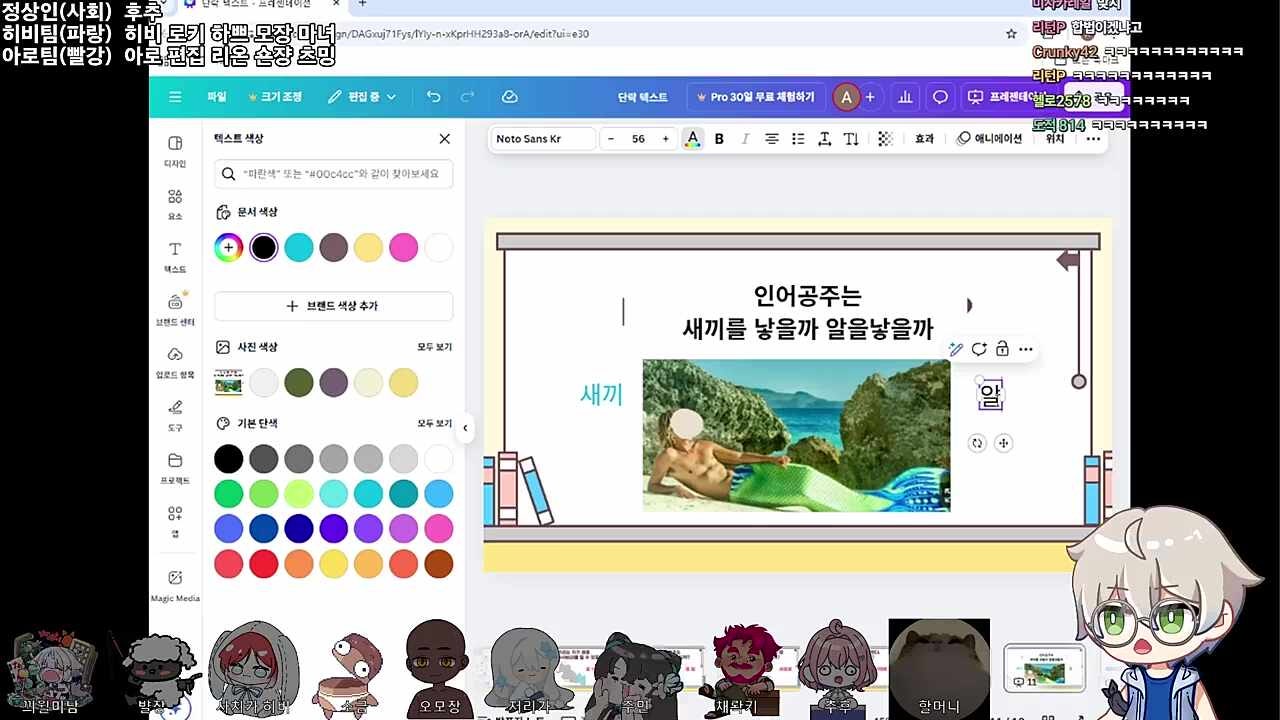
Task: Open the comments speech bubble
Action: tap(940, 97)
